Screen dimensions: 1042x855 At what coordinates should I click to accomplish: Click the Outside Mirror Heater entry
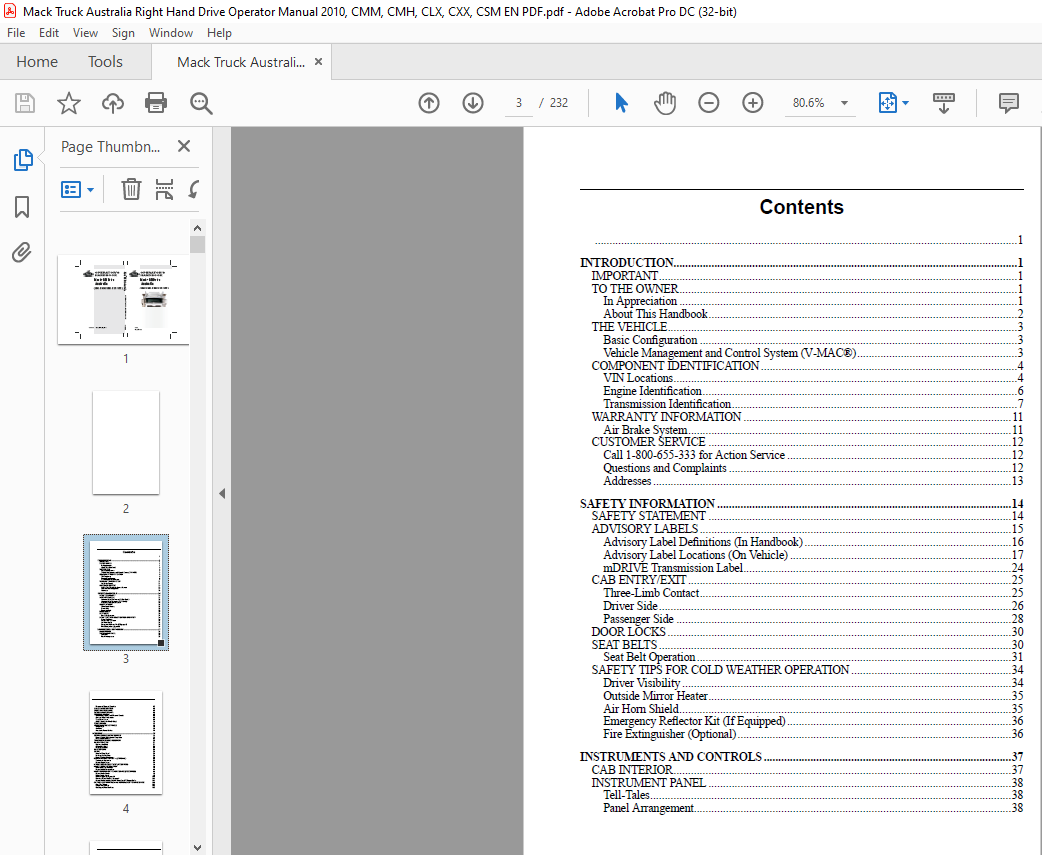pyautogui.click(x=813, y=696)
